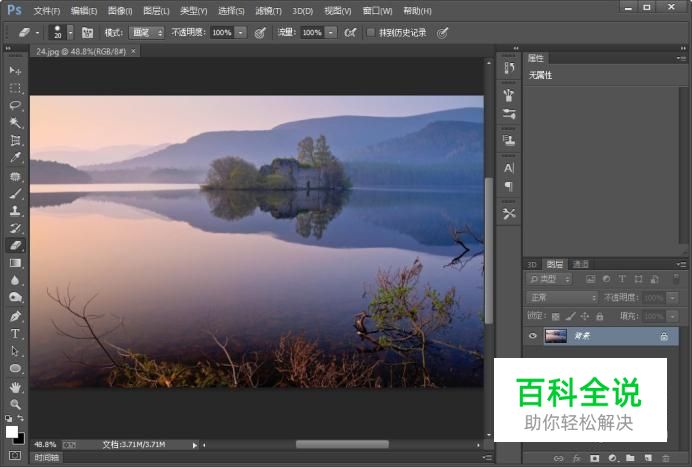Swap foreground and background colors
This screenshot has height=467, width=692.
point(21,418)
